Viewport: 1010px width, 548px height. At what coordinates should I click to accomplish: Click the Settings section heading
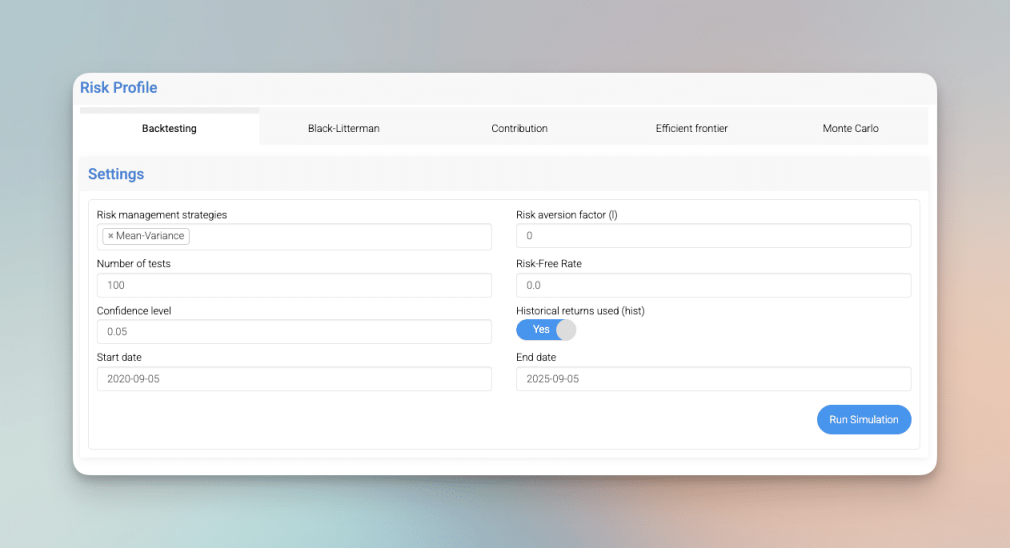click(116, 174)
